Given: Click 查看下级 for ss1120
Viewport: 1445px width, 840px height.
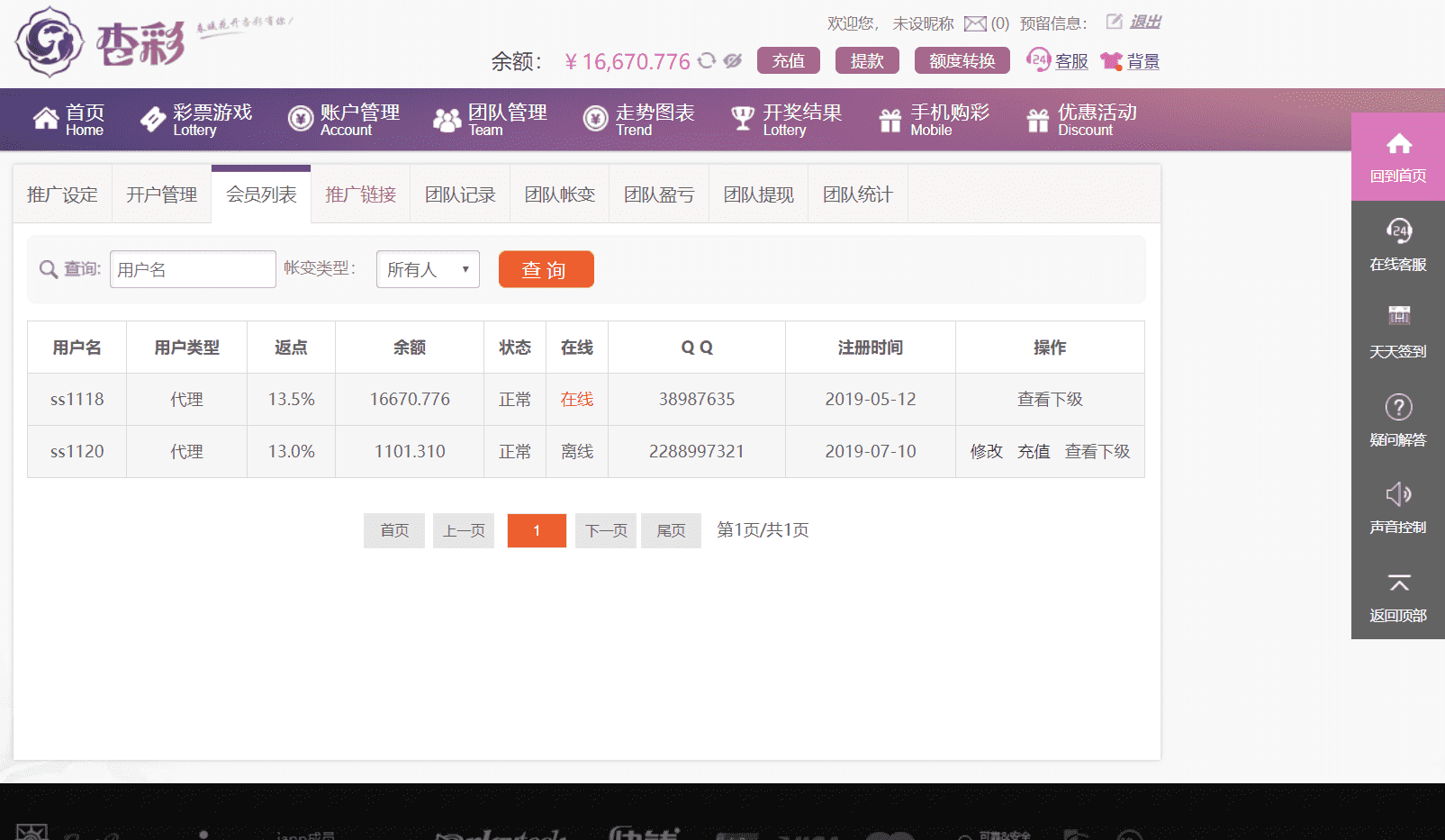Looking at the screenshot, I should pos(1097,451).
